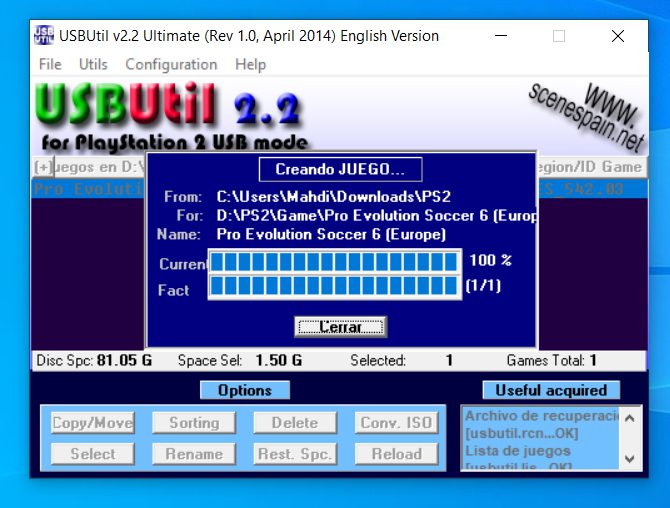Click the Games Total 1 status entry

pos(552,360)
